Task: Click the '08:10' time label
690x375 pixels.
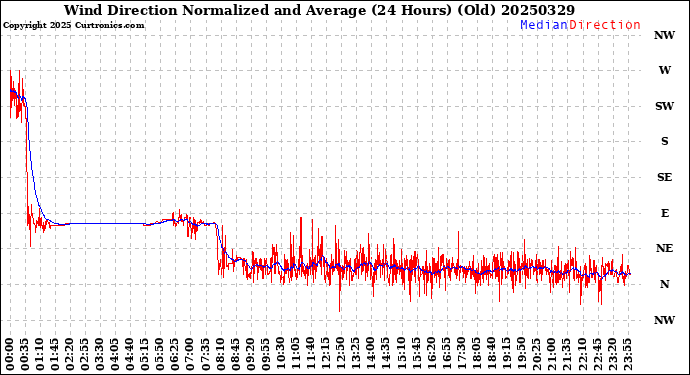Action: click(220, 354)
